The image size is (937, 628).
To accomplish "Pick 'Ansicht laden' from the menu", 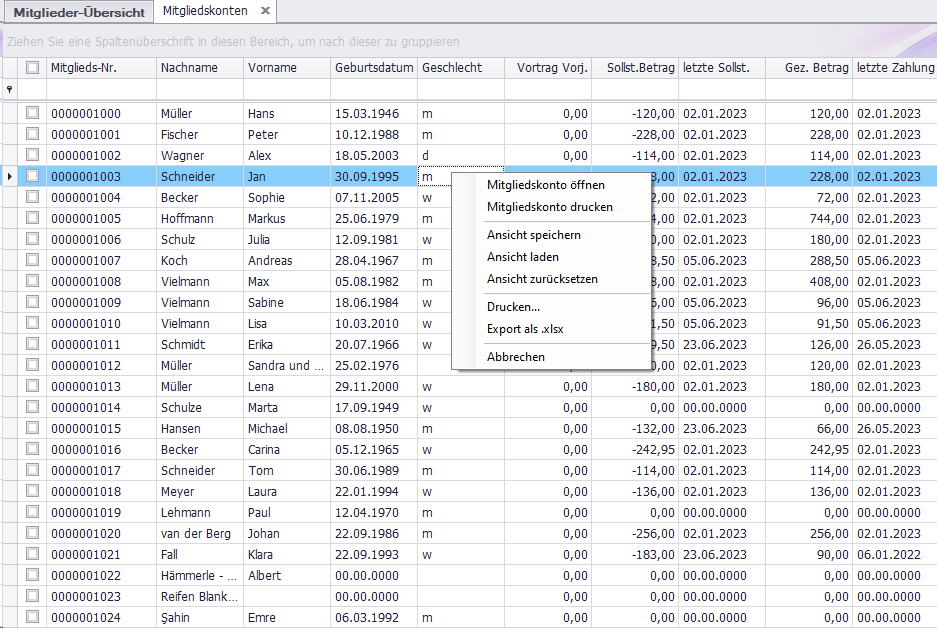I will (x=522, y=257).
